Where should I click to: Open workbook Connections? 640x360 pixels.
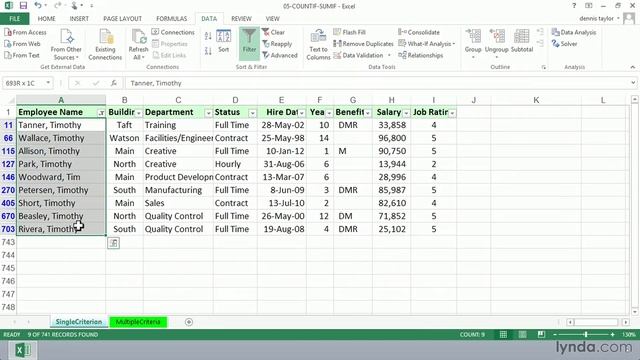point(173,32)
